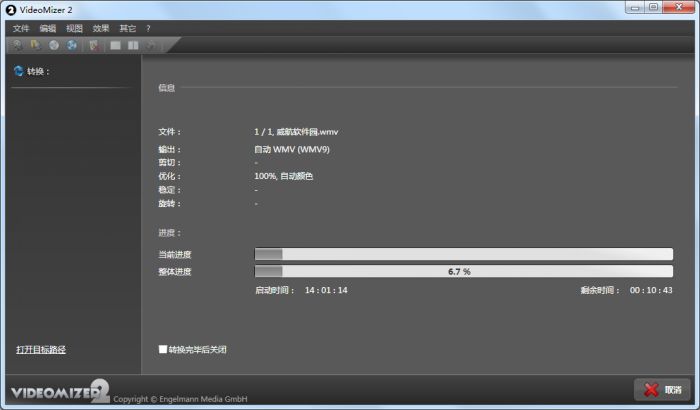Open the ? help menu
This screenshot has width=700, height=410.
click(148, 28)
